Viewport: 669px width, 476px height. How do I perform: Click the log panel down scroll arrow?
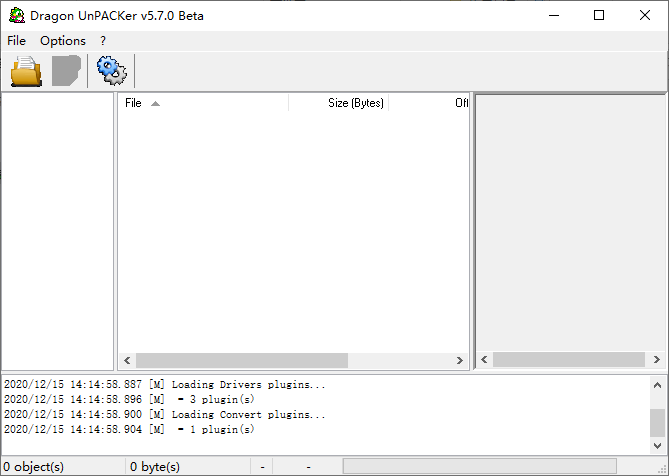[657, 446]
